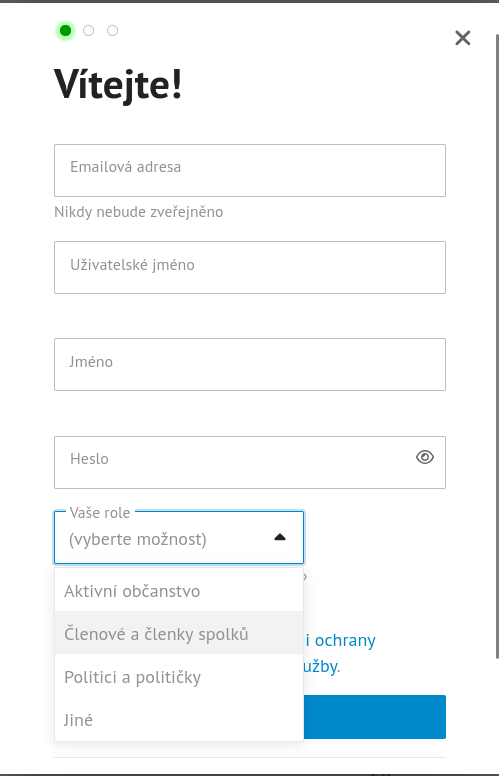Click the large blue submit button
Screen dimensions: 499x776
pyautogui.click(x=374, y=717)
